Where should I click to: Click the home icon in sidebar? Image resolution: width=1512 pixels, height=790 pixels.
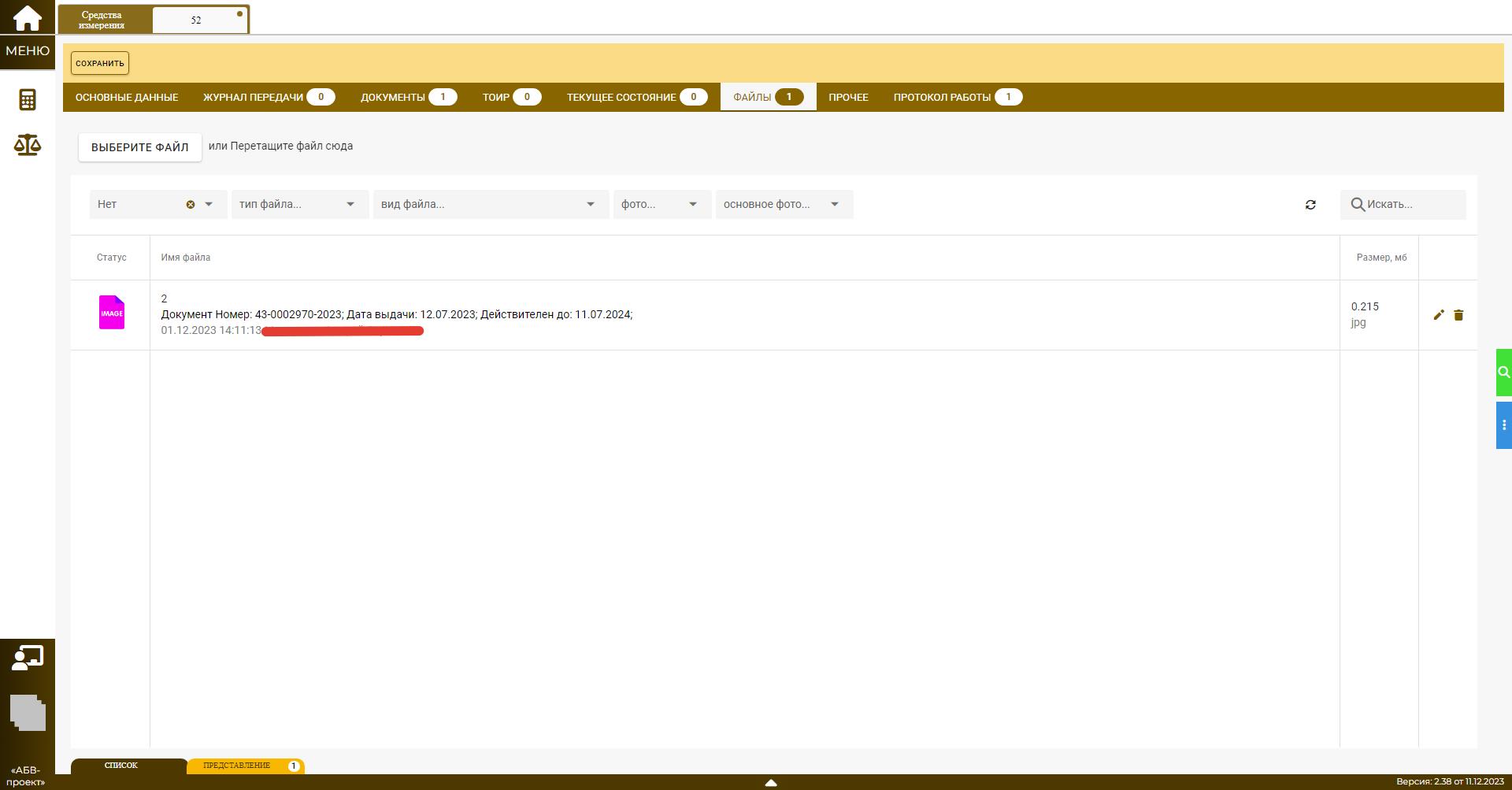pyautogui.click(x=28, y=17)
